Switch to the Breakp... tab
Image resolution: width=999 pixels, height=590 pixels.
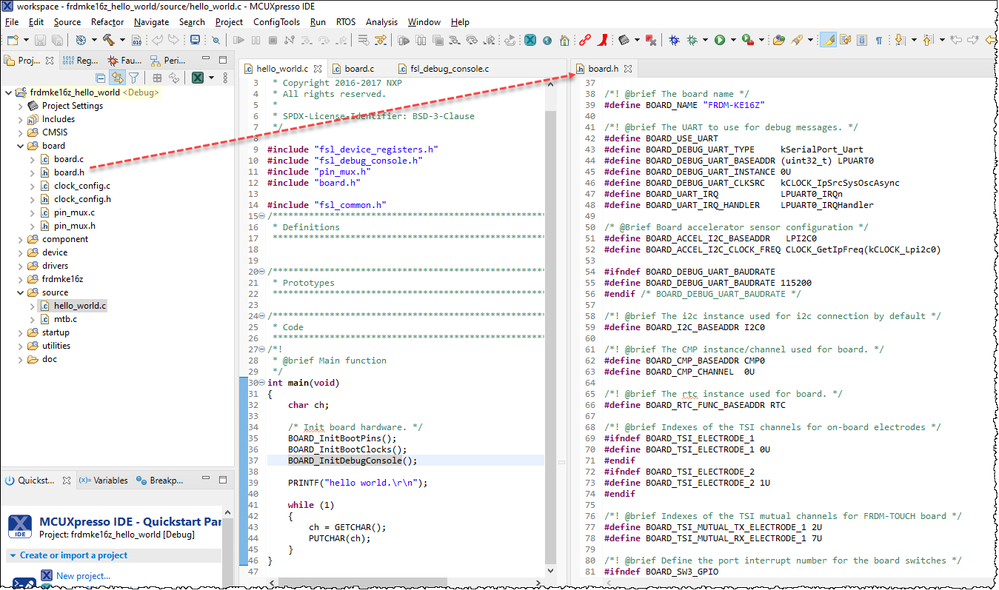(x=159, y=480)
